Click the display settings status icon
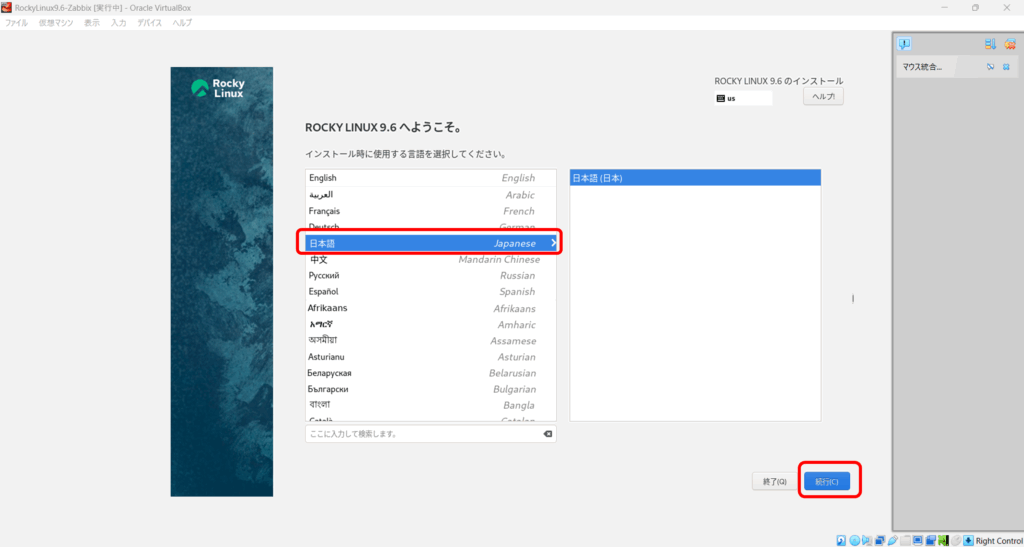 click(918, 540)
